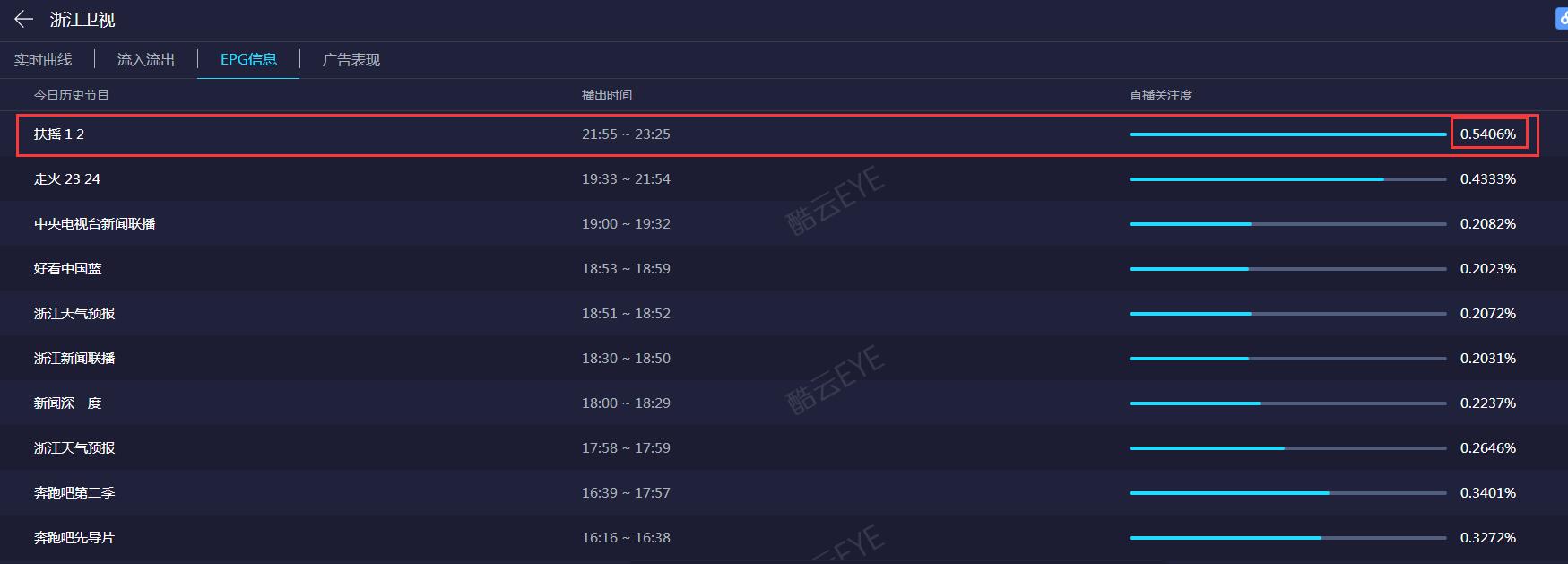The width and height of the screenshot is (1568, 564).
Task: Click the blue icon at top-right corner
Action: point(1561,19)
